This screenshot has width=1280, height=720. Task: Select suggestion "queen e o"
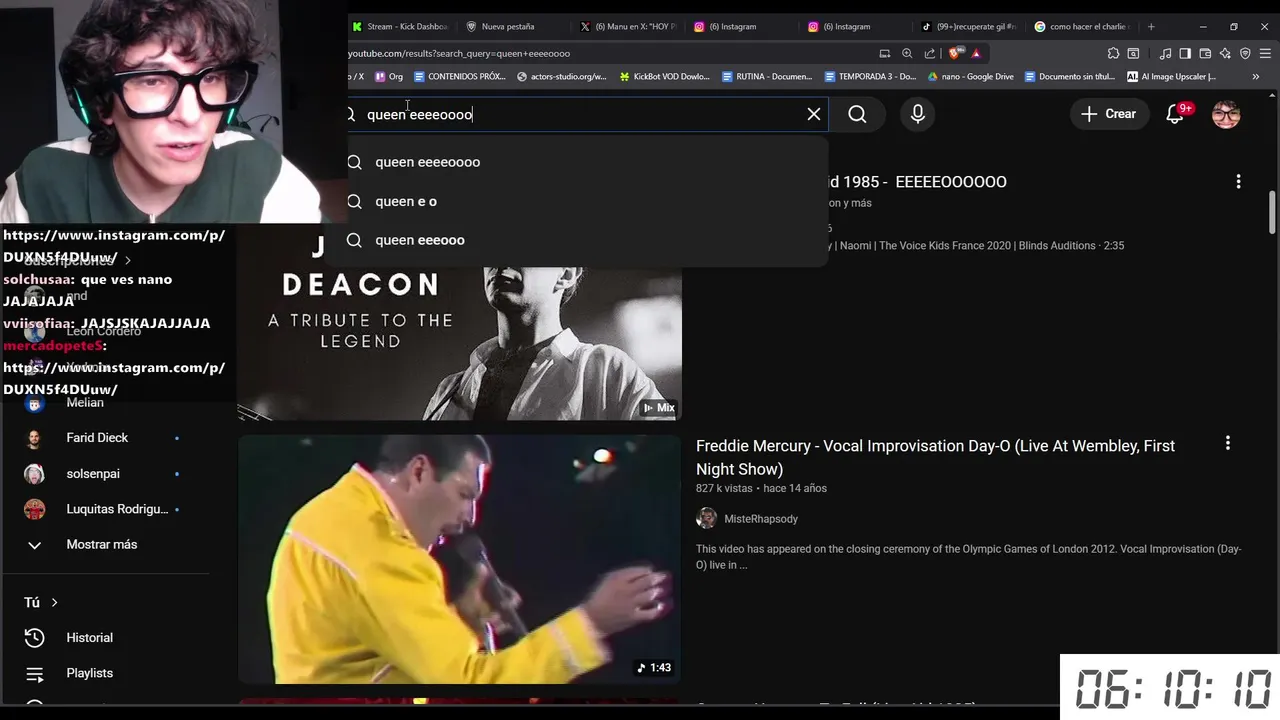coord(588,201)
